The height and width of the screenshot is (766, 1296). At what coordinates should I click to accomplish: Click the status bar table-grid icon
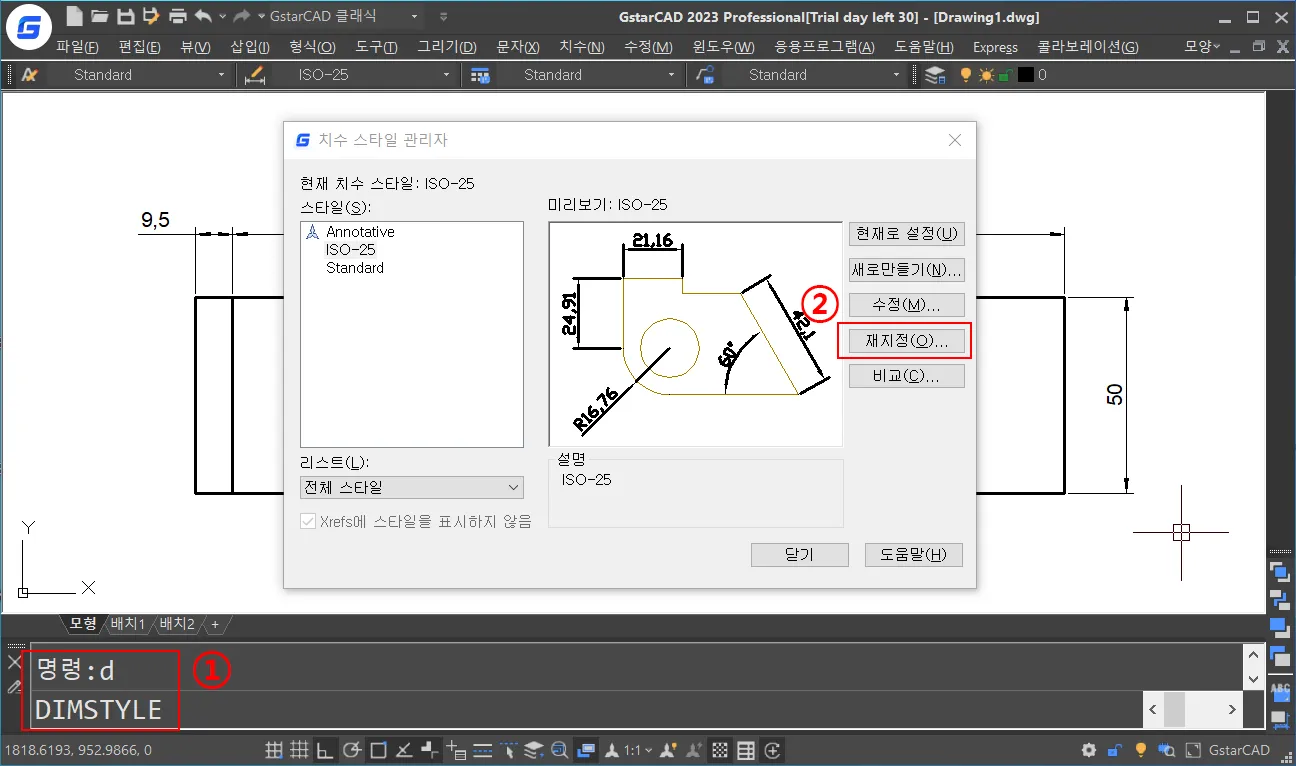(x=746, y=750)
